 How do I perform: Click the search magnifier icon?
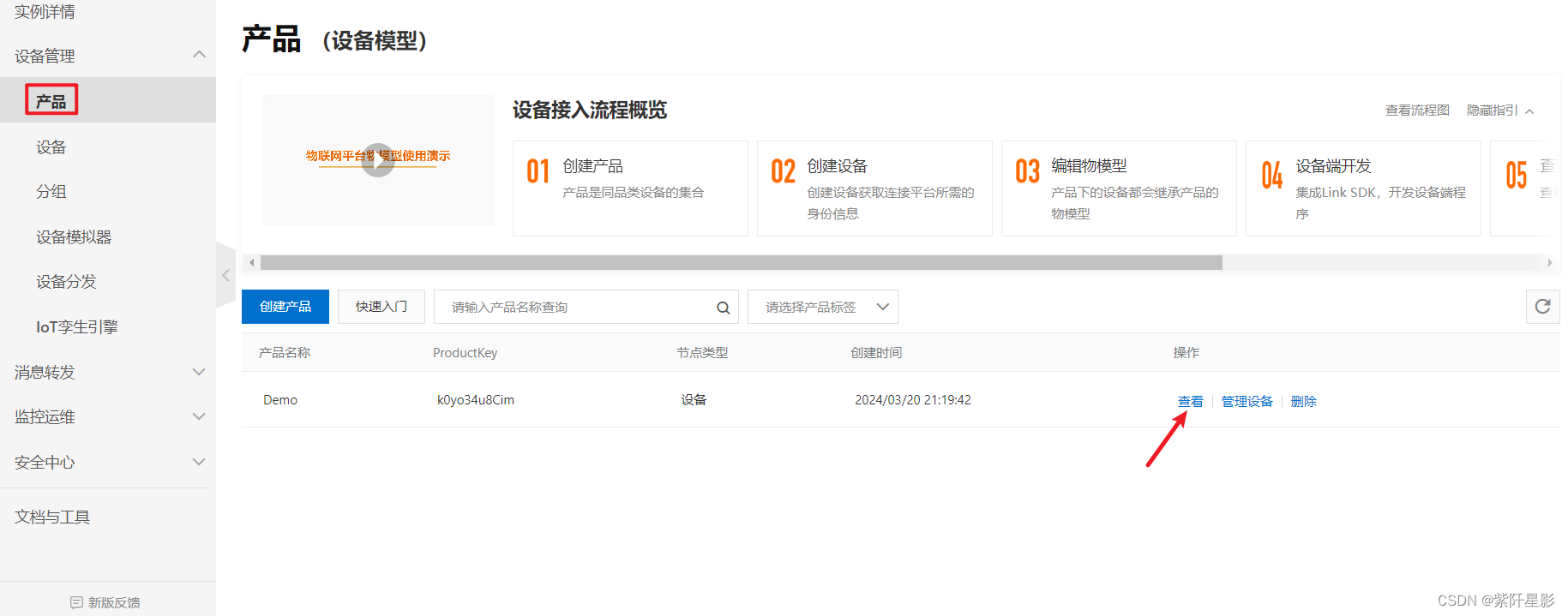[723, 308]
